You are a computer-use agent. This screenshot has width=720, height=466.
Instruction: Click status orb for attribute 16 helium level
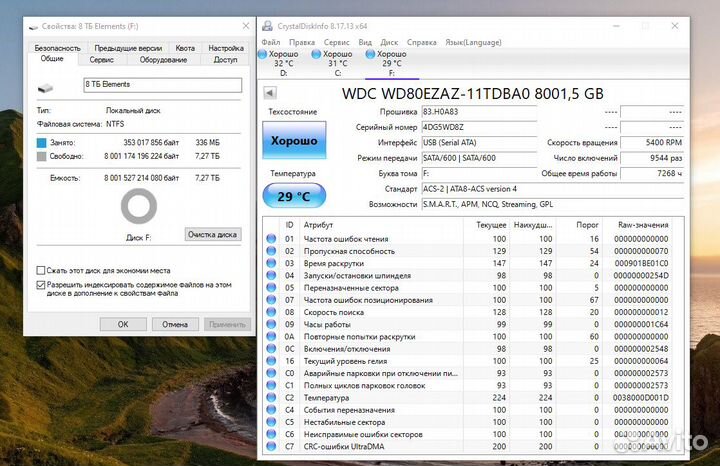(271, 361)
